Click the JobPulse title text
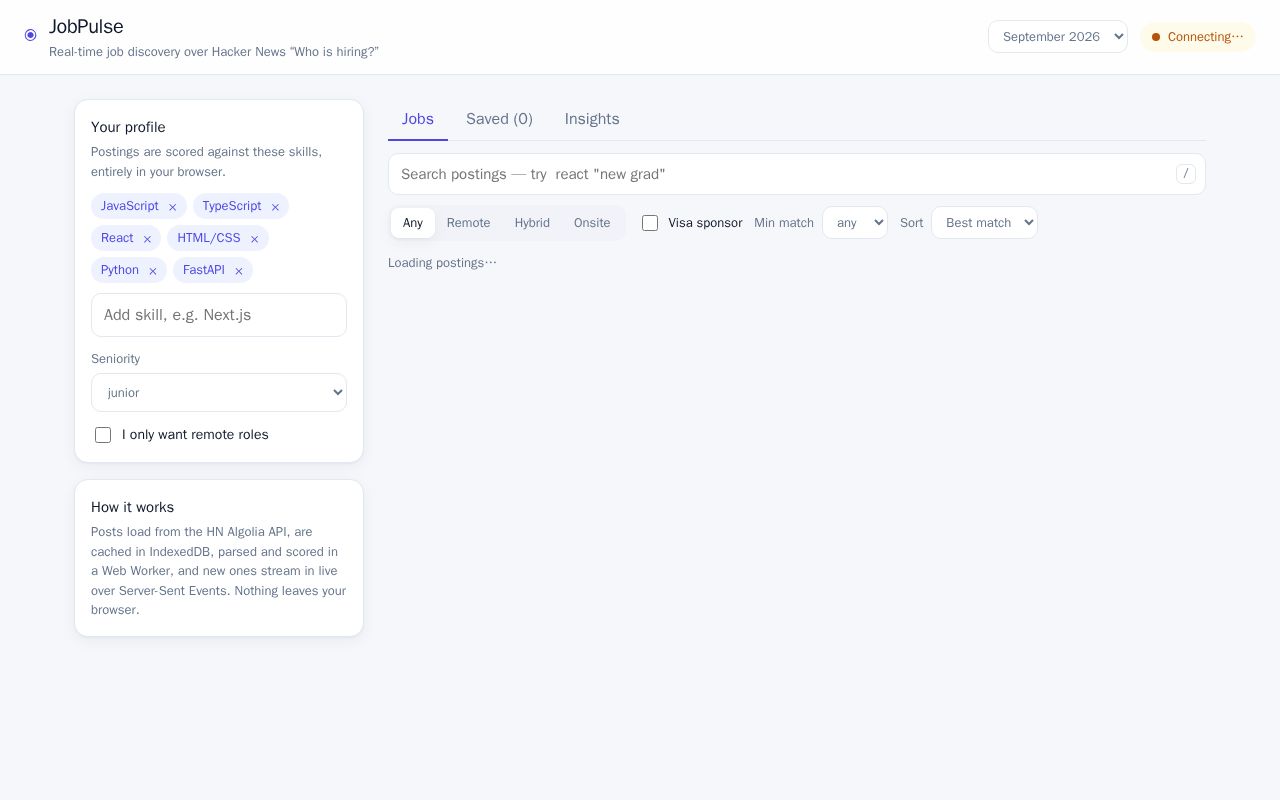1280x800 pixels. [x=86, y=27]
